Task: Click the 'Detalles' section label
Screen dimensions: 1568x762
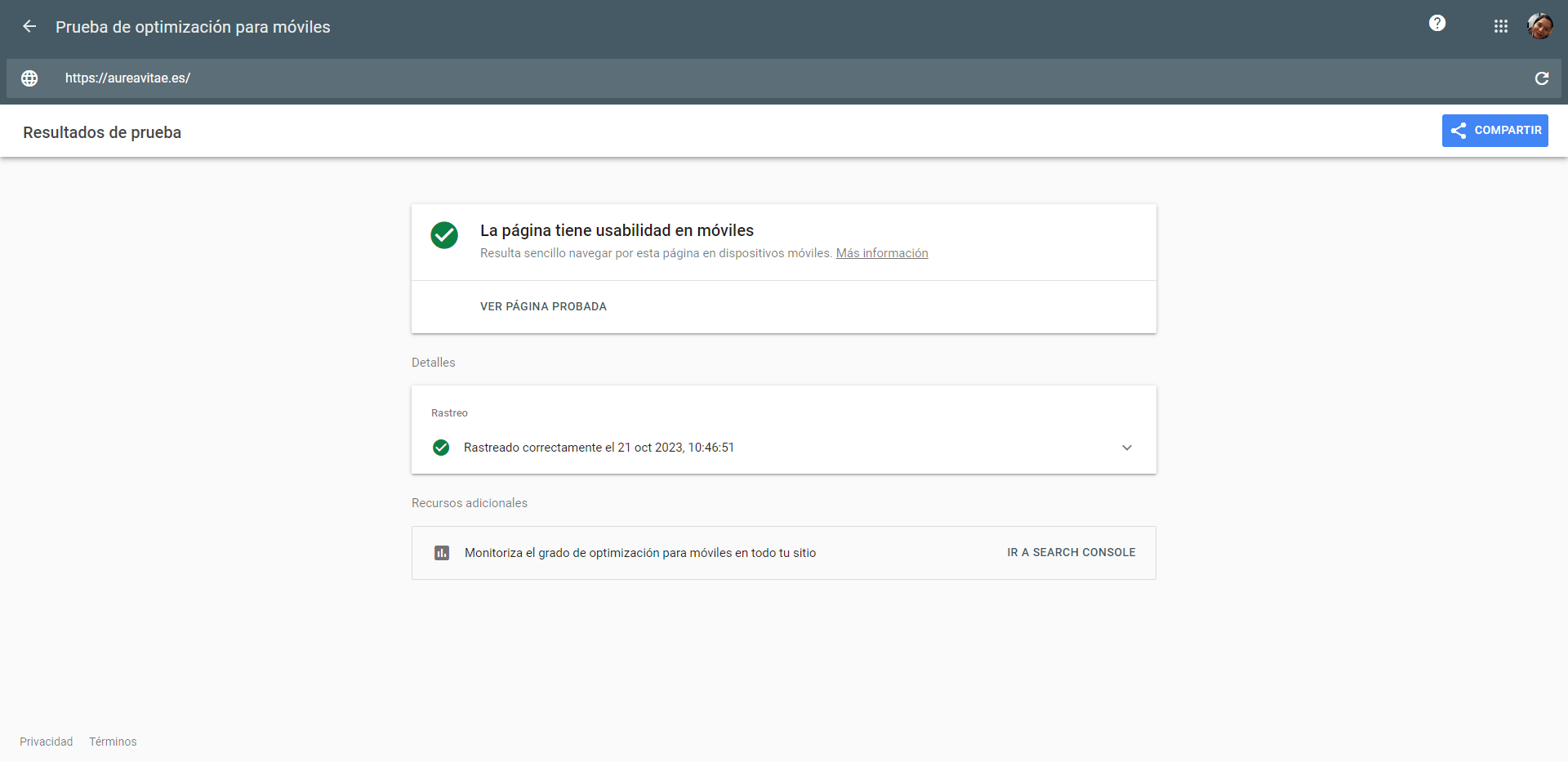Action: coord(434,363)
